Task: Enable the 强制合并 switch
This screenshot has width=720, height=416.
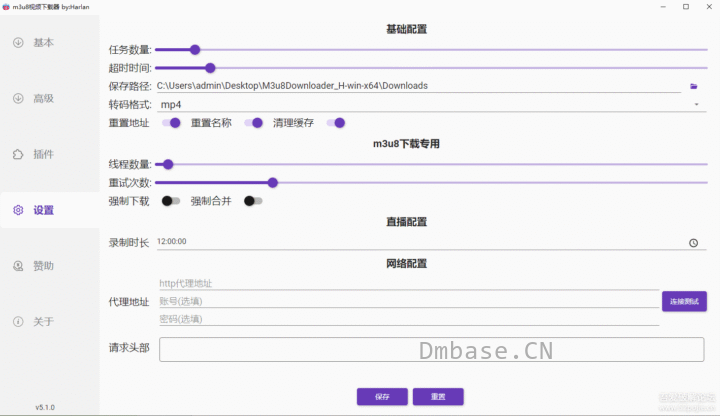Action: 253,201
